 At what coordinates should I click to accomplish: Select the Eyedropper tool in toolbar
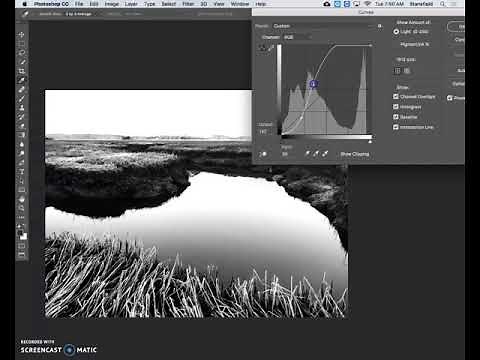[x=22, y=80]
